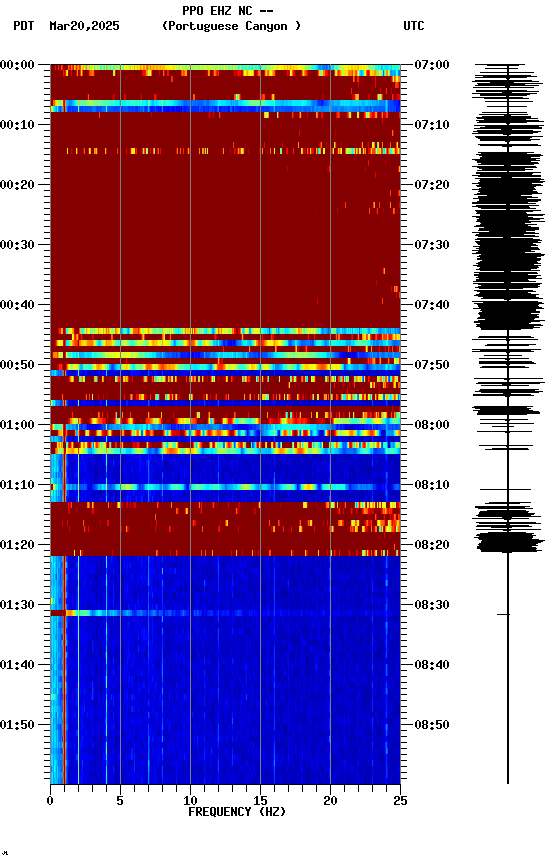The height and width of the screenshot is (864, 552).
Task: Click the '01:20' PDT time label
Action: pyautogui.click(x=17, y=545)
